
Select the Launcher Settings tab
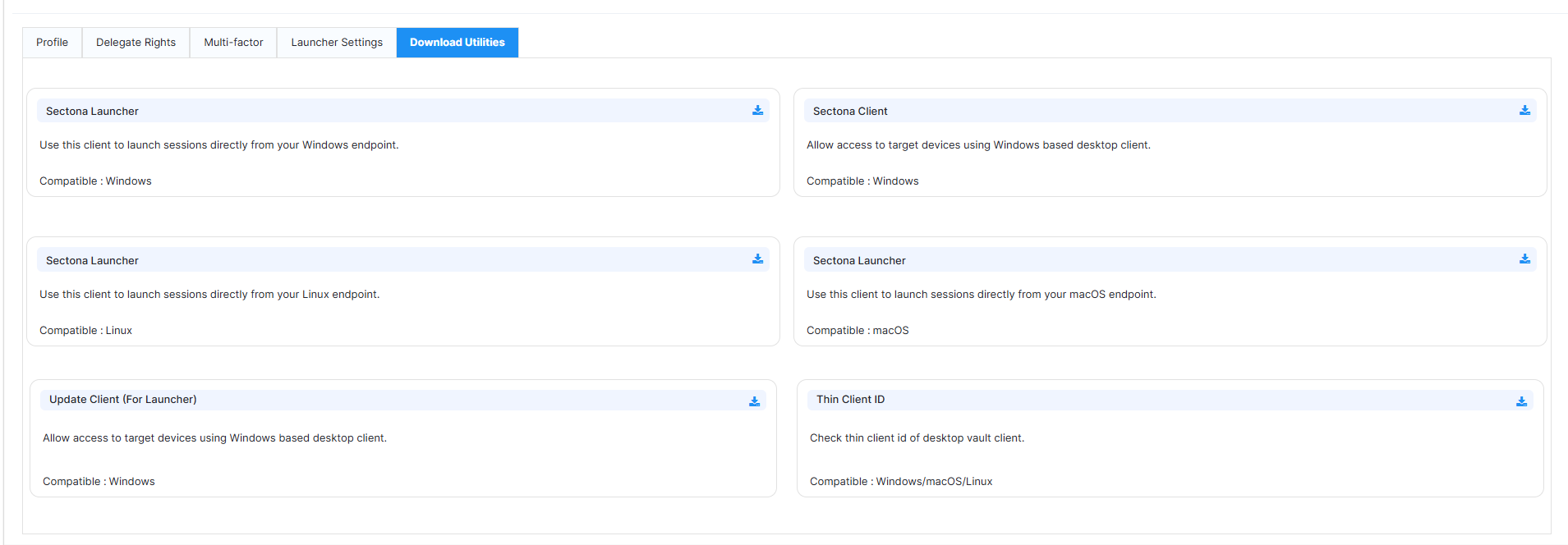coord(337,43)
